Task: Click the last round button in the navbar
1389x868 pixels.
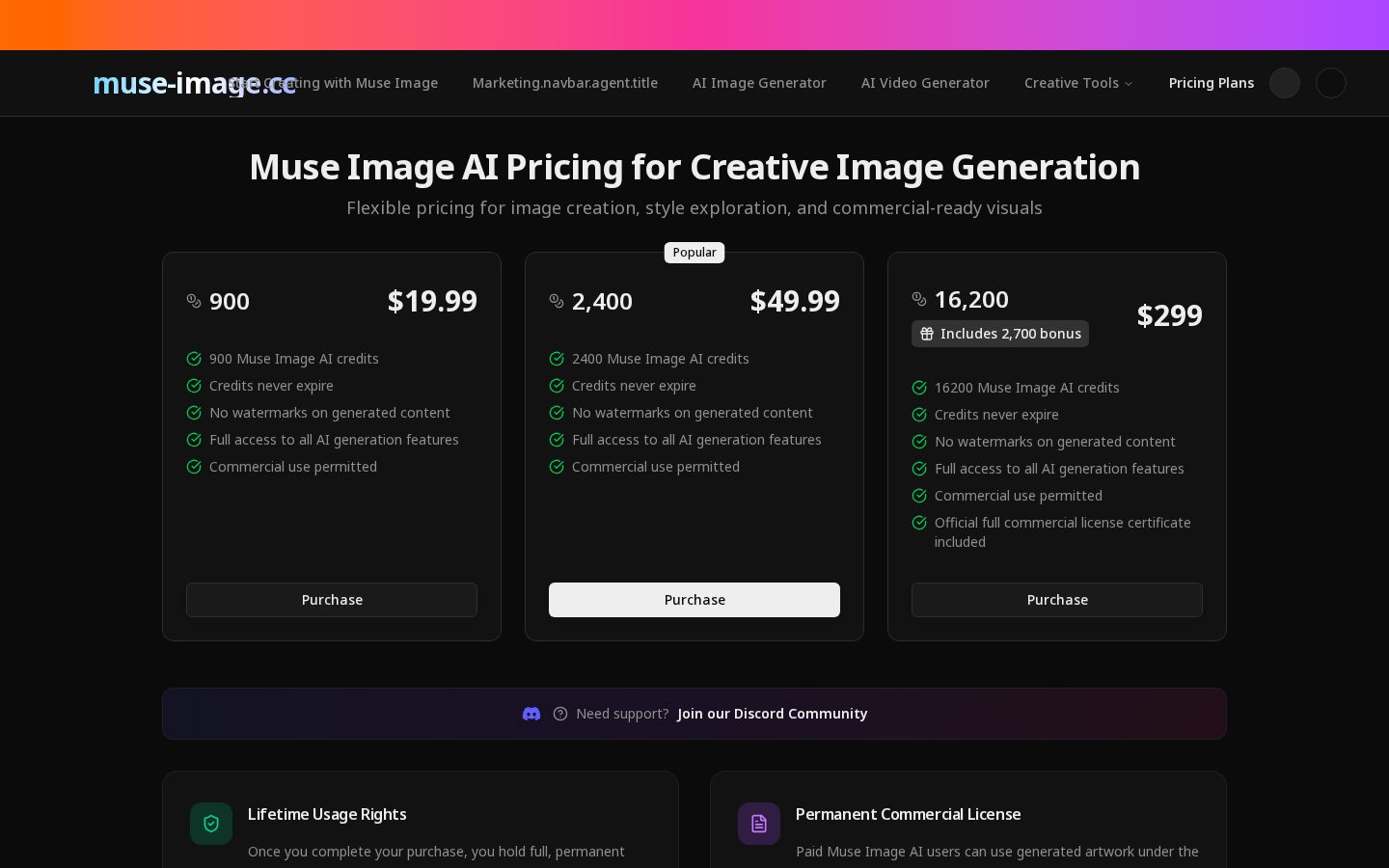Action: coord(1331,83)
